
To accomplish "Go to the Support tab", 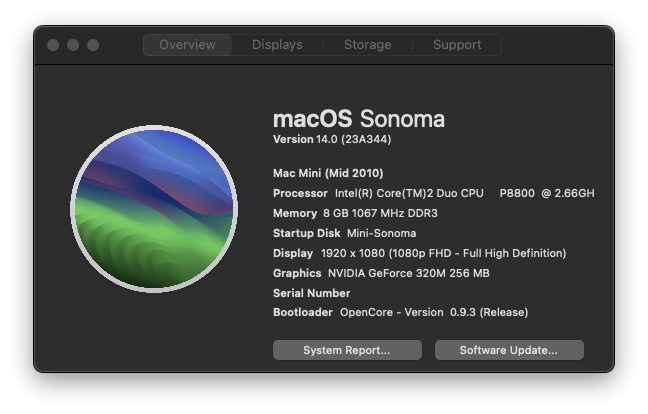I will click(x=457, y=45).
